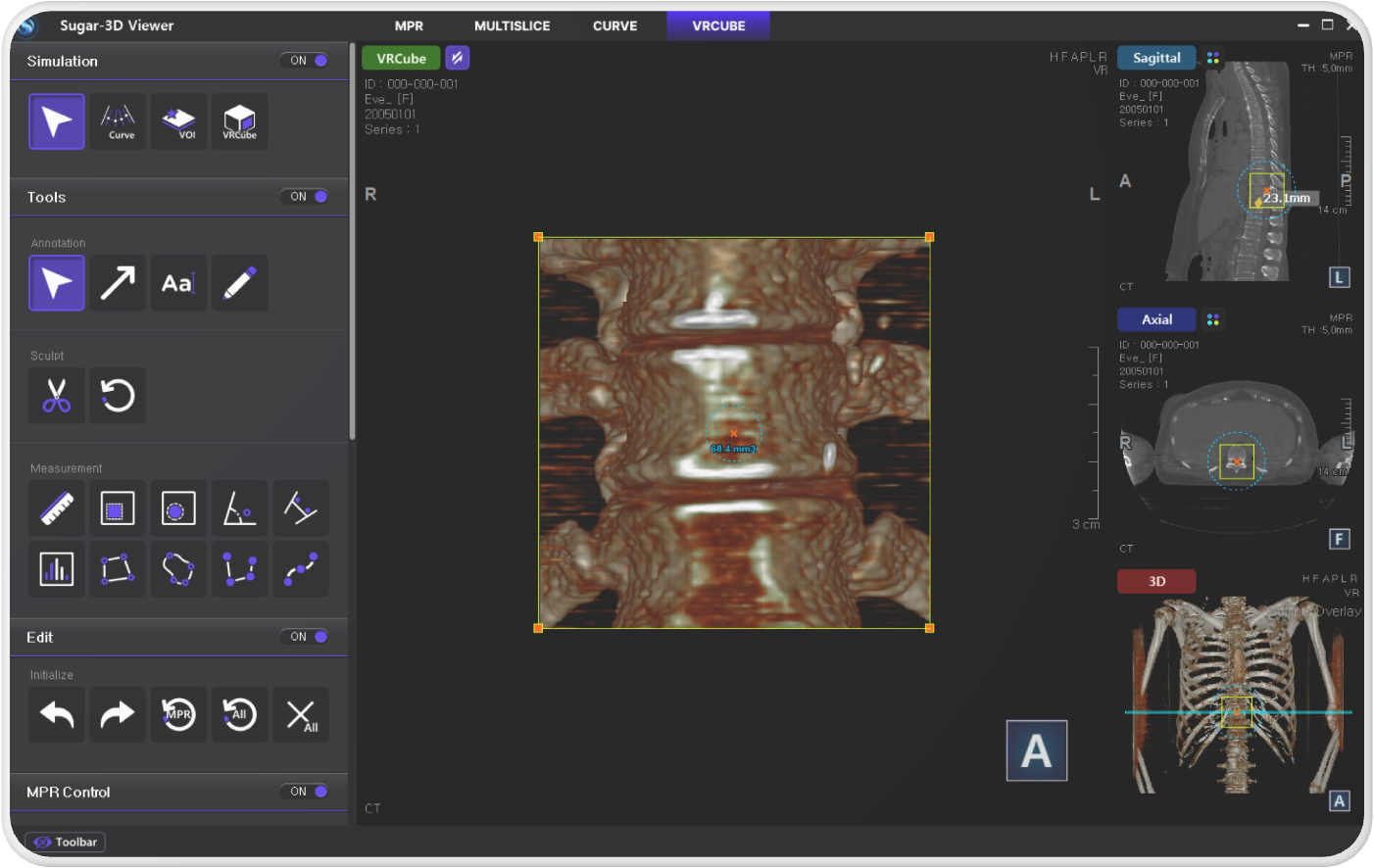Select the Aa text annotation tool
The width and height of the screenshot is (1374, 868).
[178, 283]
